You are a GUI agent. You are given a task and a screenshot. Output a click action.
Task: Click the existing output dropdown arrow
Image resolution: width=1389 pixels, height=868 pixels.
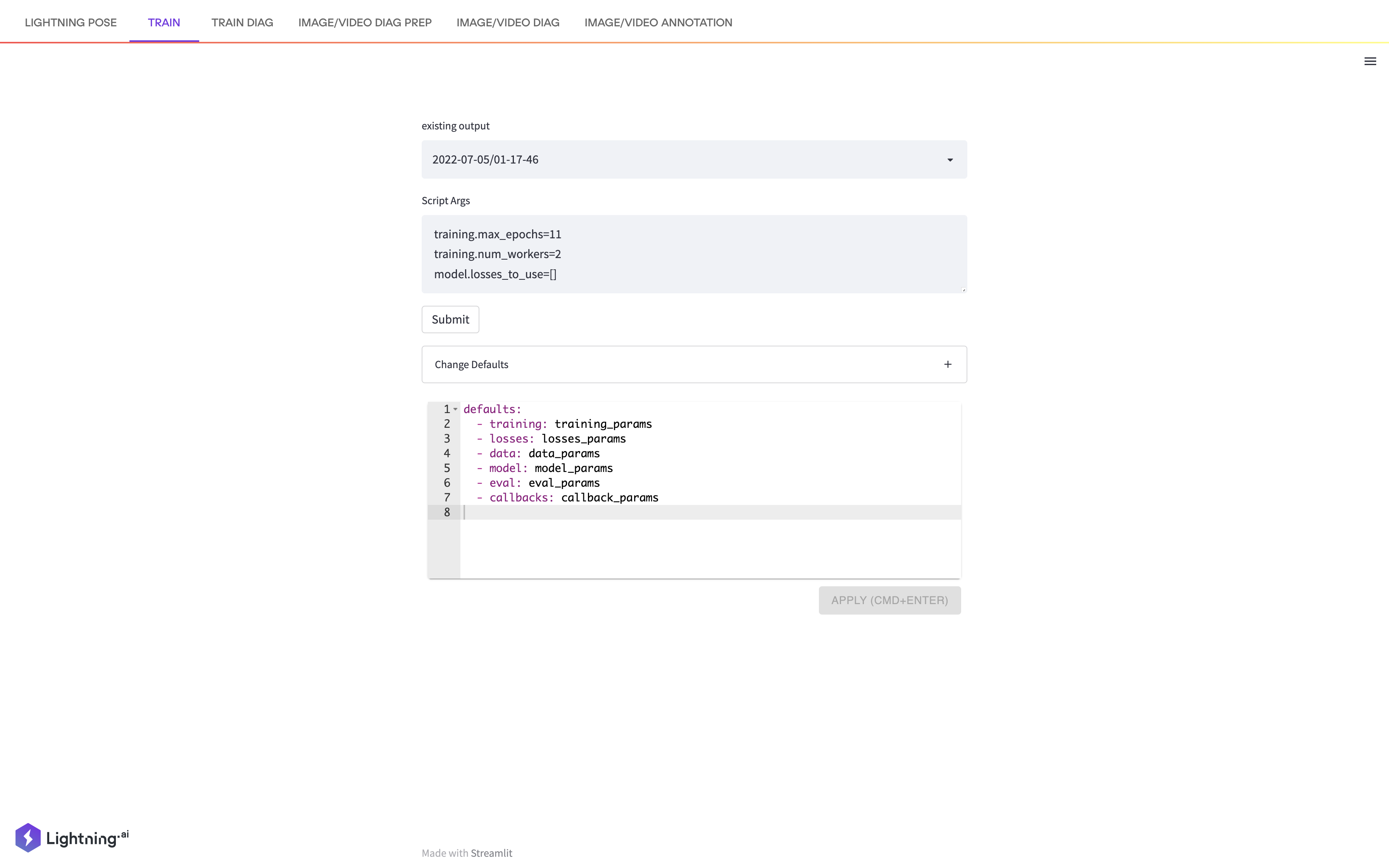coord(950,160)
